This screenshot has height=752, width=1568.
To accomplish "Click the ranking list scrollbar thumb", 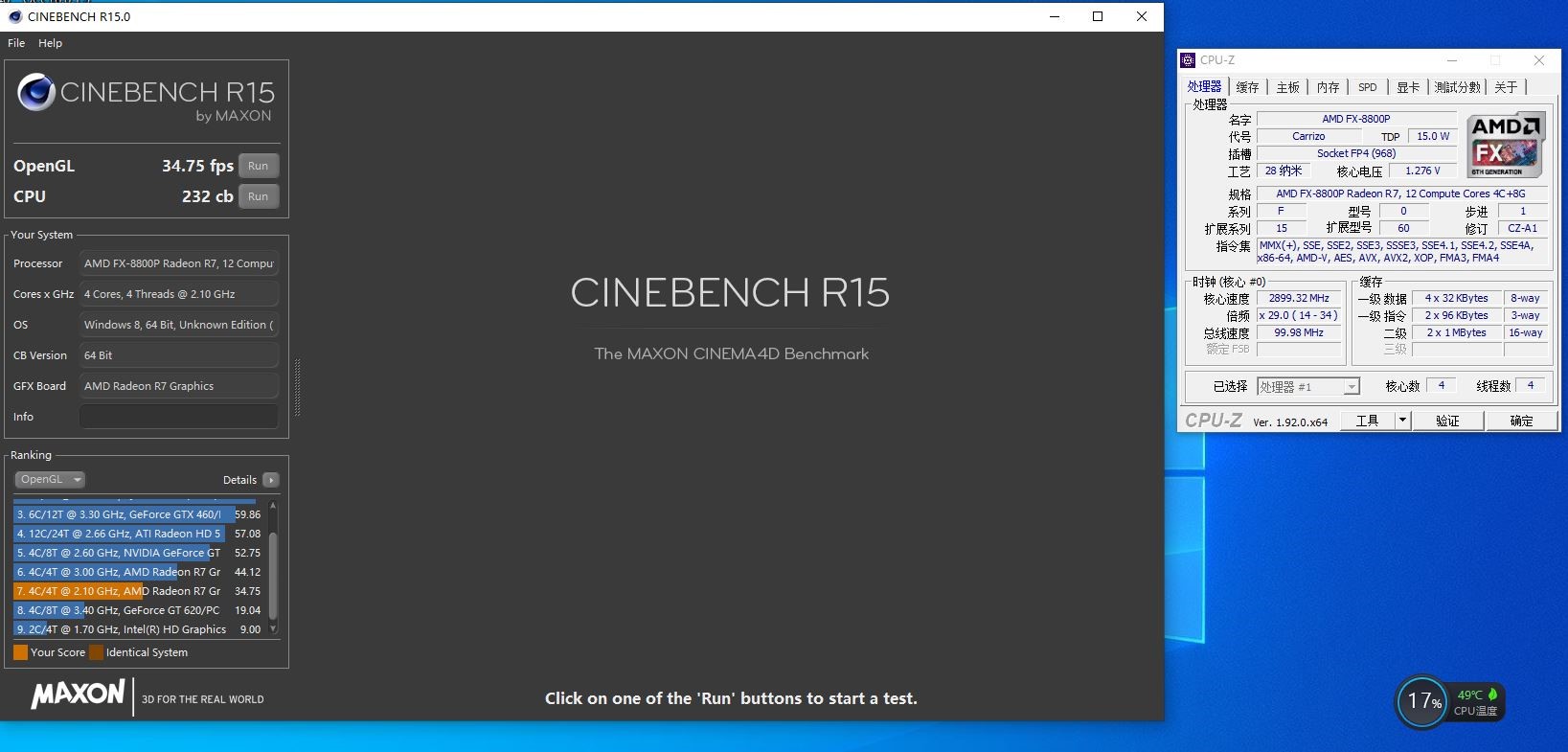I will pyautogui.click(x=273, y=575).
